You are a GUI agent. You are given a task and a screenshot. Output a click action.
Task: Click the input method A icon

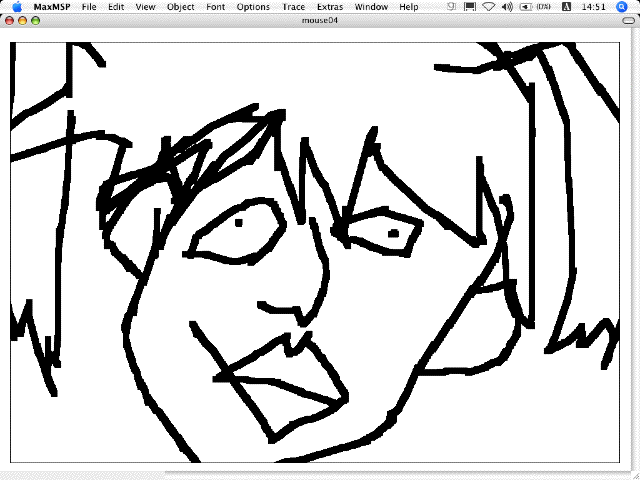567,7
